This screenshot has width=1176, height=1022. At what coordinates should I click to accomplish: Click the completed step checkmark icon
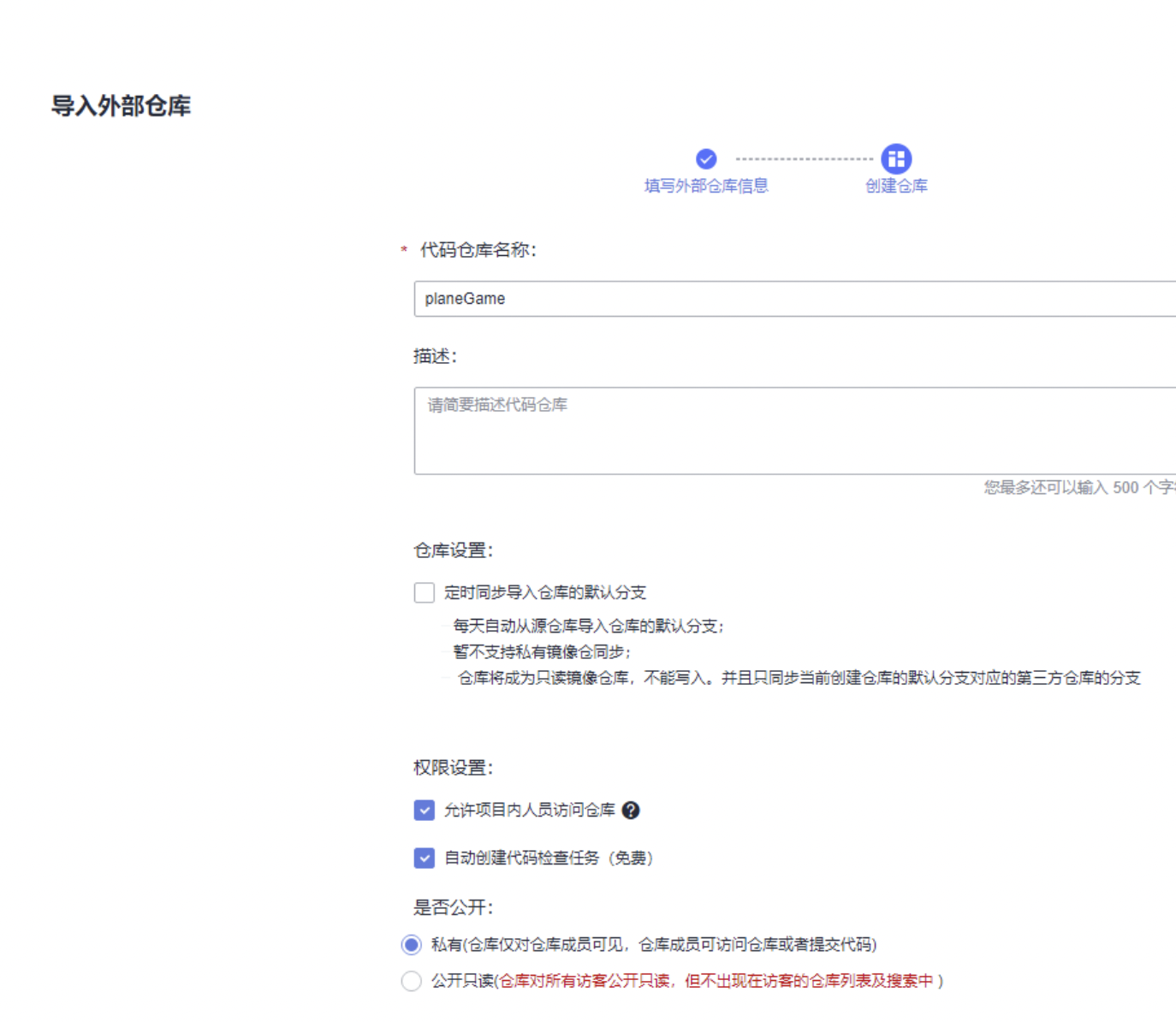(706, 158)
